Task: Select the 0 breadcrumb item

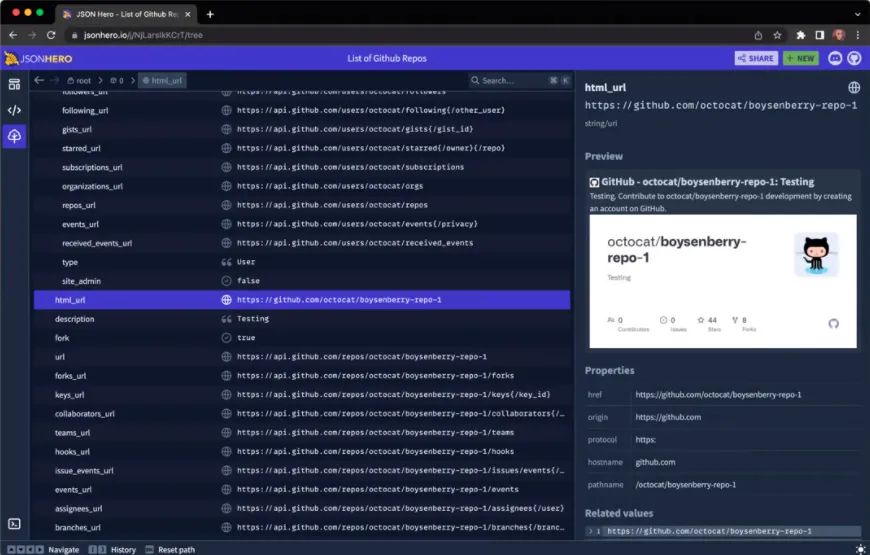Action: pos(117,80)
